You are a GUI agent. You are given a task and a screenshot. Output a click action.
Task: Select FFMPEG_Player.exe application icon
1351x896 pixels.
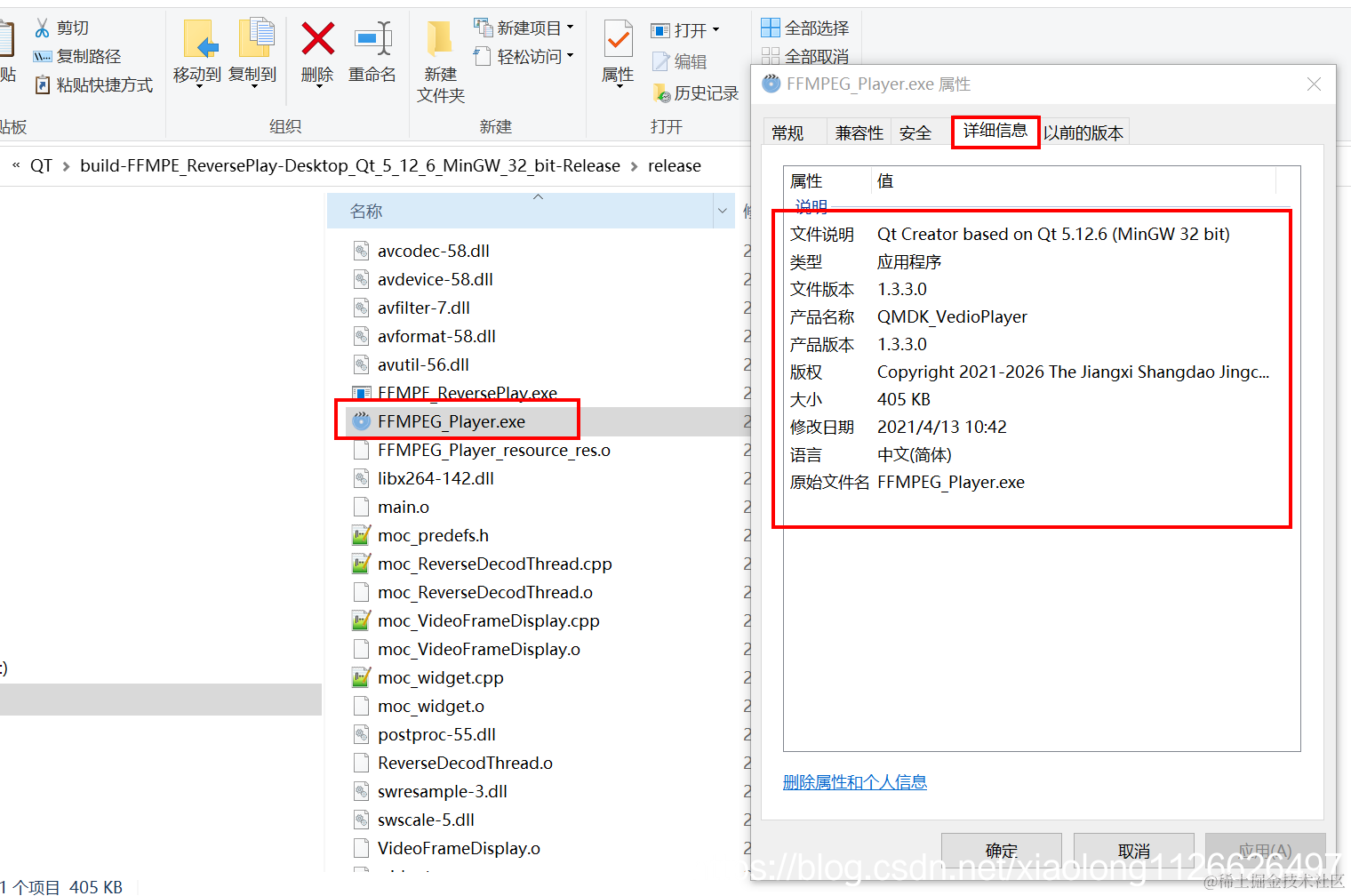361,421
